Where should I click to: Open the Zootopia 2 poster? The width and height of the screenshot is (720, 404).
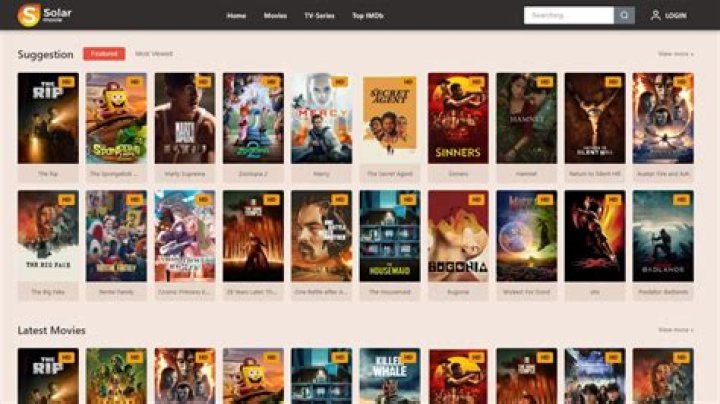(x=253, y=118)
